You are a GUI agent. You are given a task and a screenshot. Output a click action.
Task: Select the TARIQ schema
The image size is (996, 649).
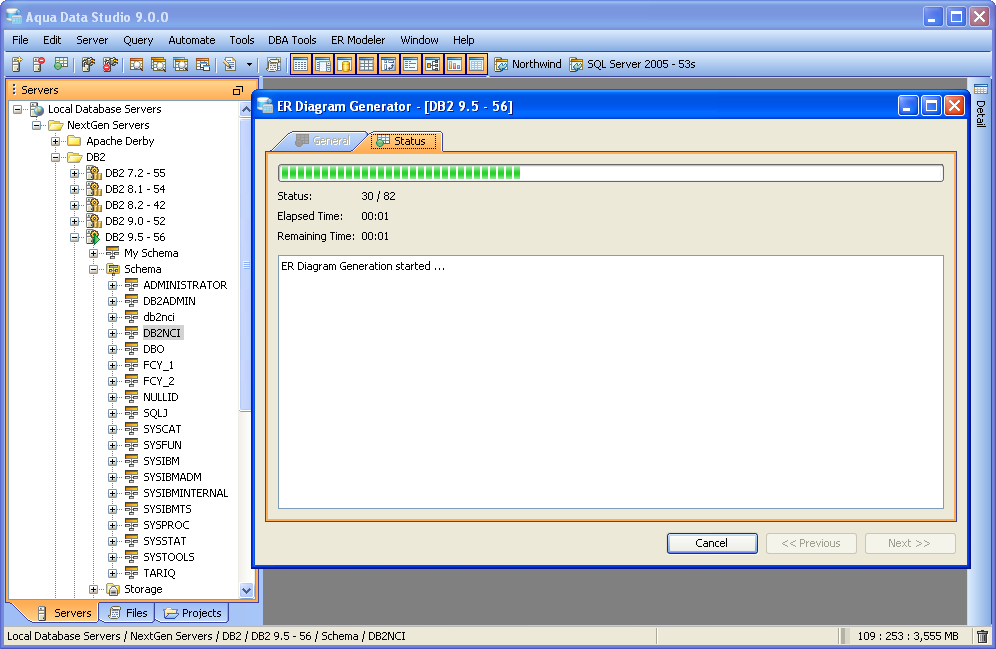[x=159, y=573]
